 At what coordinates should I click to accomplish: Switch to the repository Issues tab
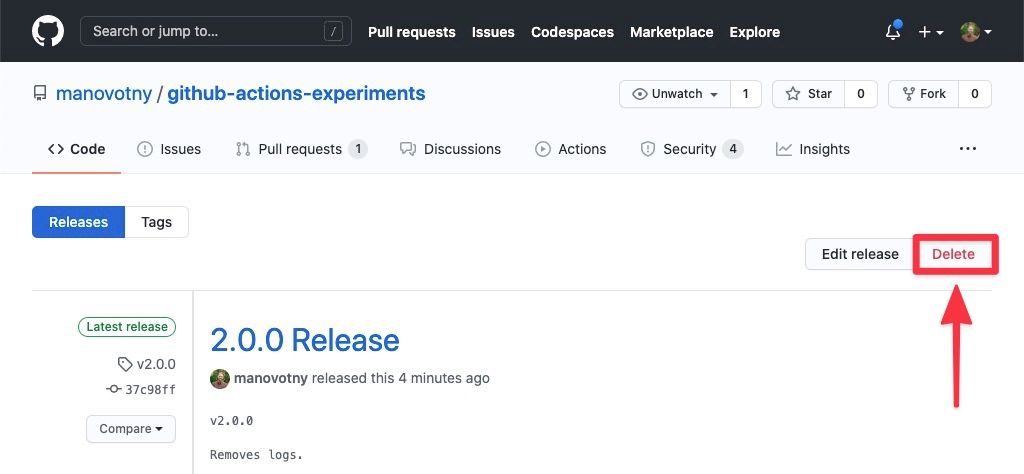tap(169, 149)
